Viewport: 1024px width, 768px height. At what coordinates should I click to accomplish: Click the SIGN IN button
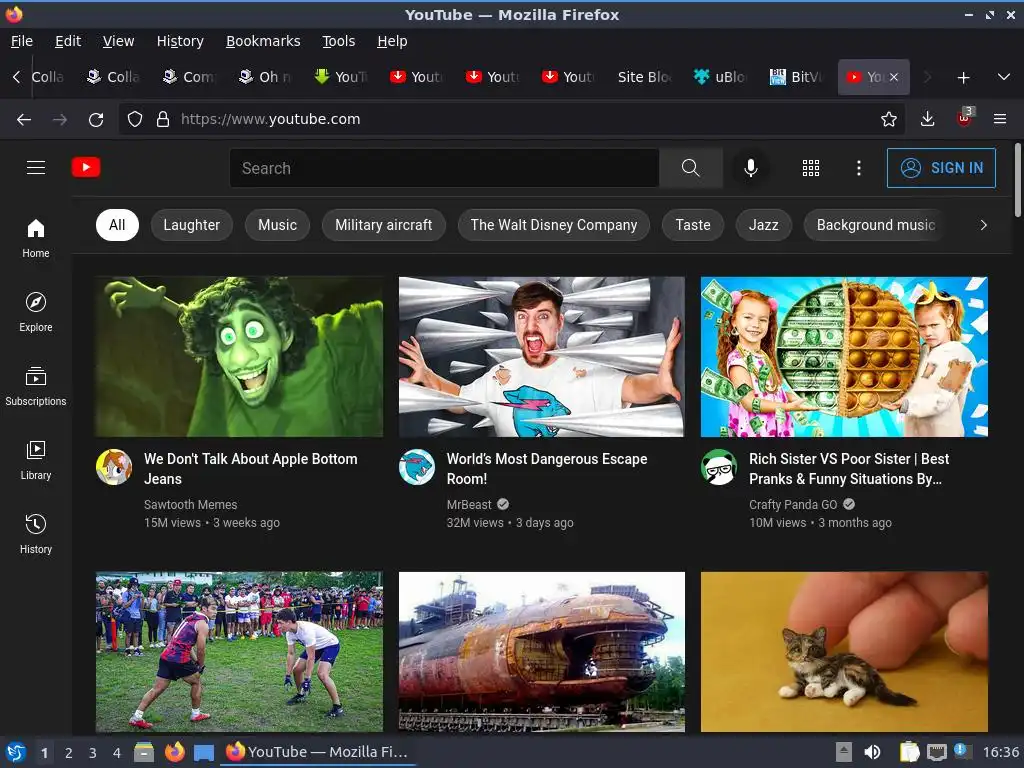point(941,168)
